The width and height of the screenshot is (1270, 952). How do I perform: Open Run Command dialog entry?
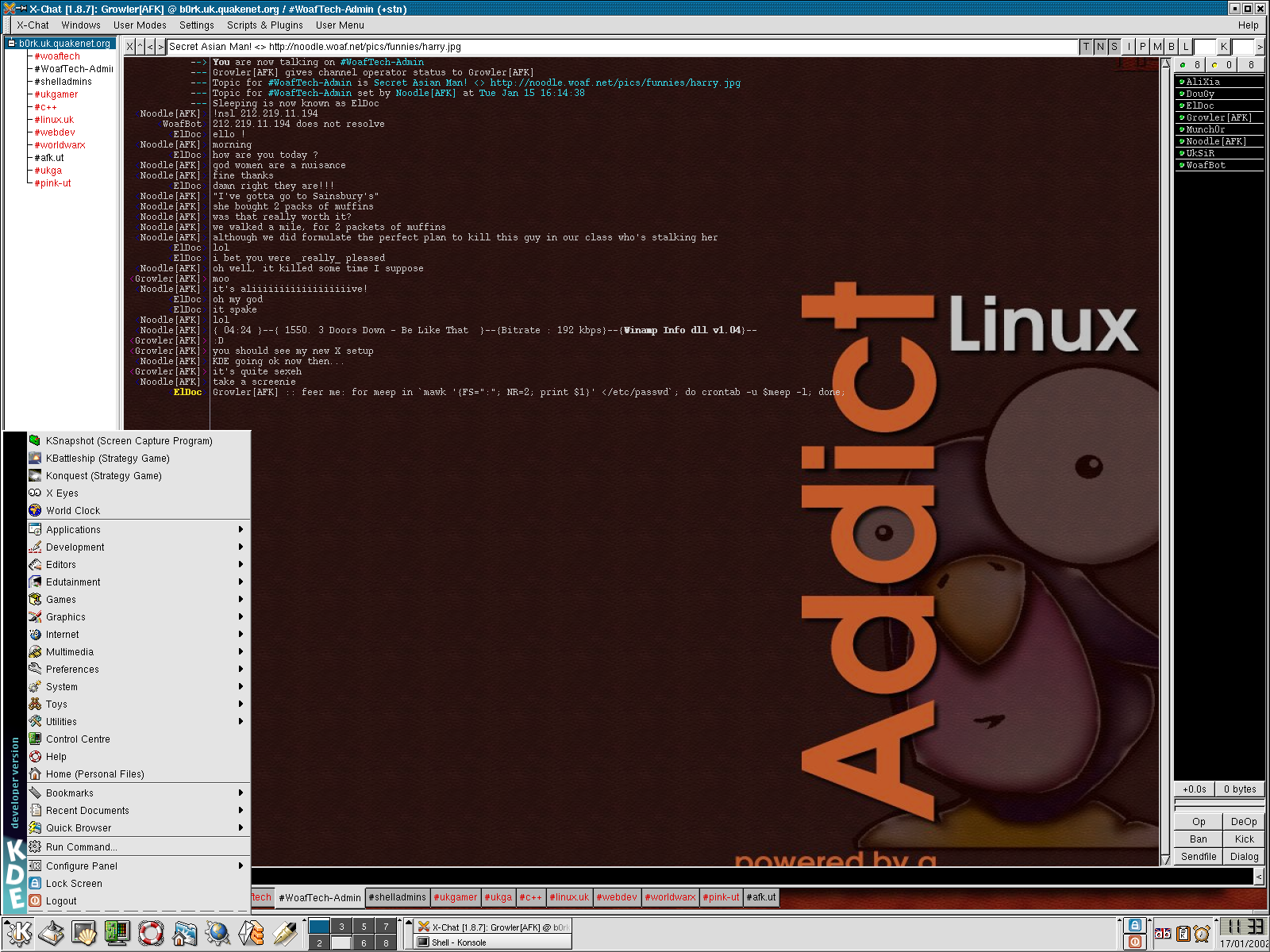(138, 847)
